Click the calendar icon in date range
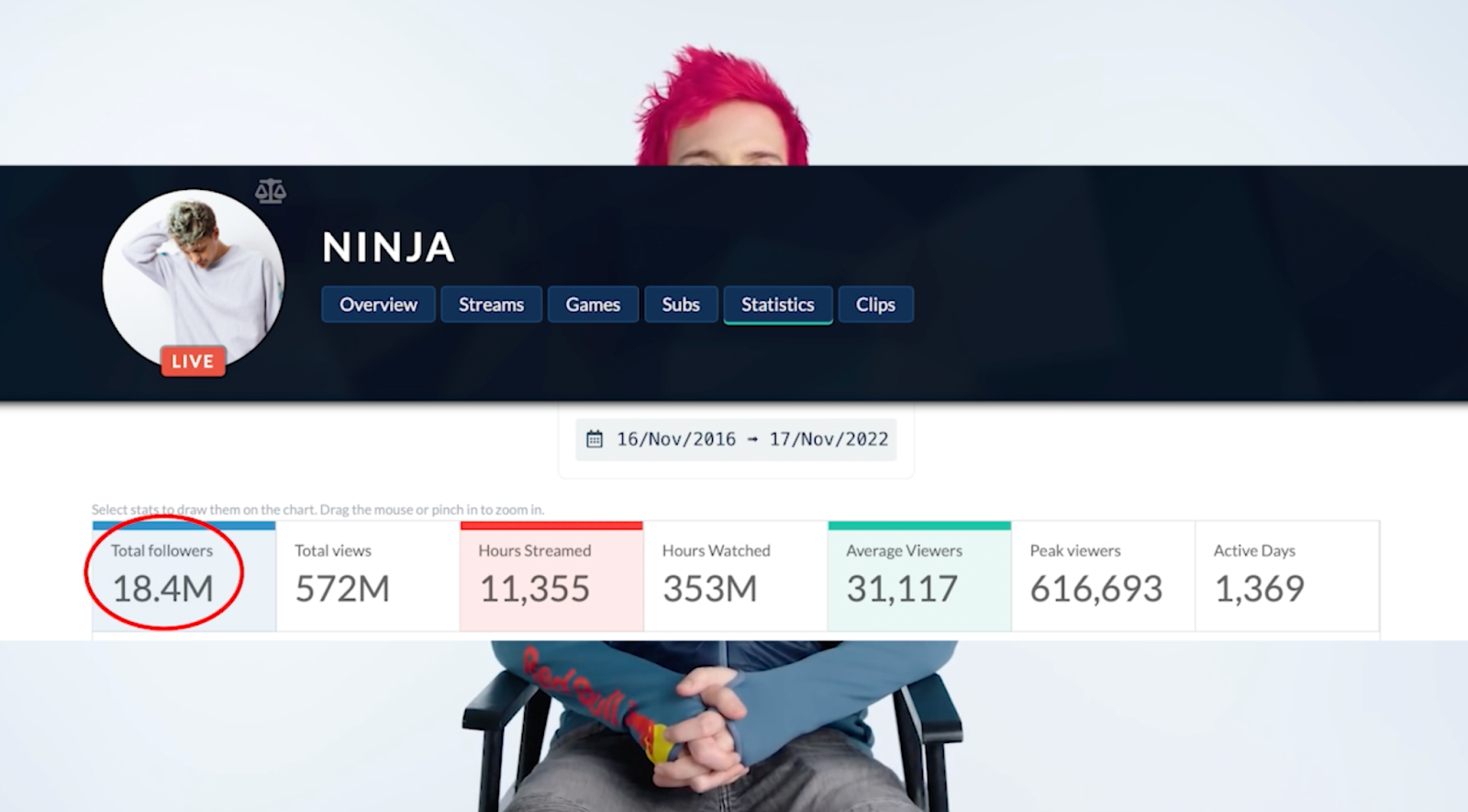The height and width of the screenshot is (812, 1468). [x=595, y=439]
